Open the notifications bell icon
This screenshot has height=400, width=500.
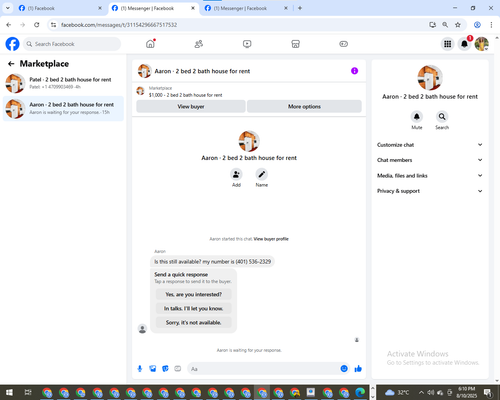pyautogui.click(x=464, y=44)
